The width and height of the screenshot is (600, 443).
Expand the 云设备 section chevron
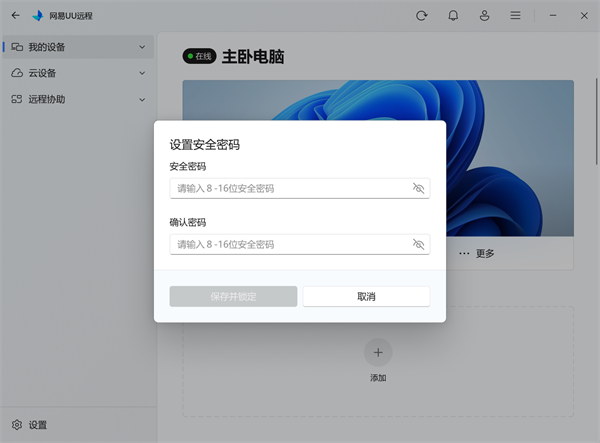tap(142, 73)
